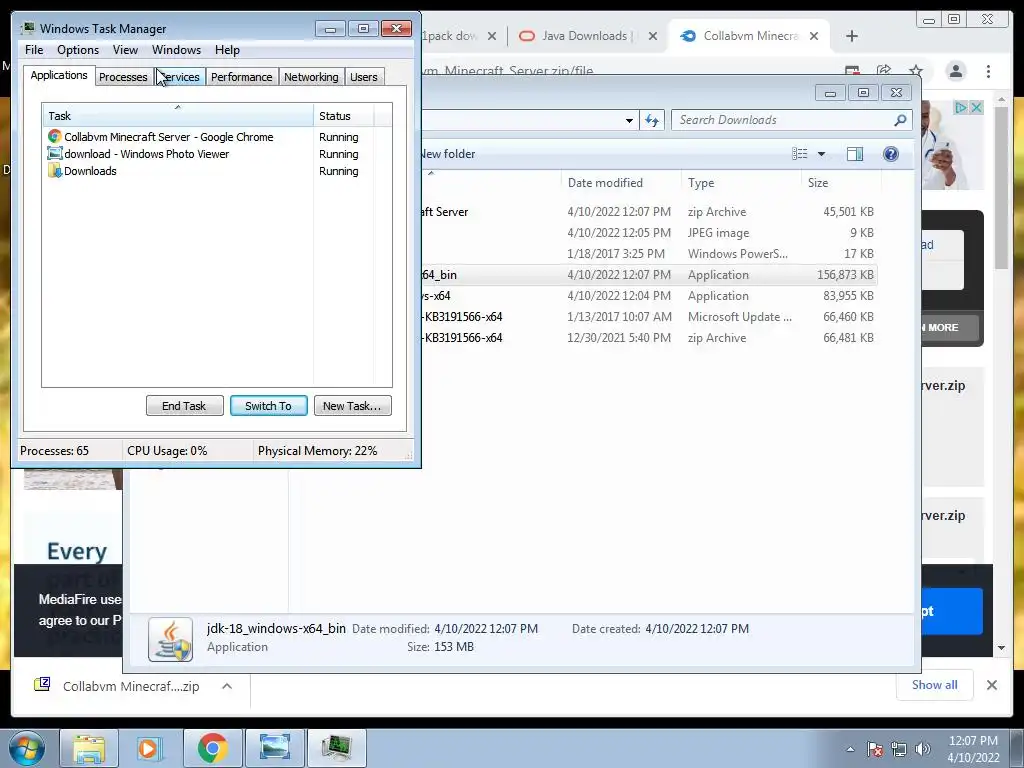The height and width of the screenshot is (768, 1024).
Task: Click the Explorer change view icon
Action: (800, 154)
